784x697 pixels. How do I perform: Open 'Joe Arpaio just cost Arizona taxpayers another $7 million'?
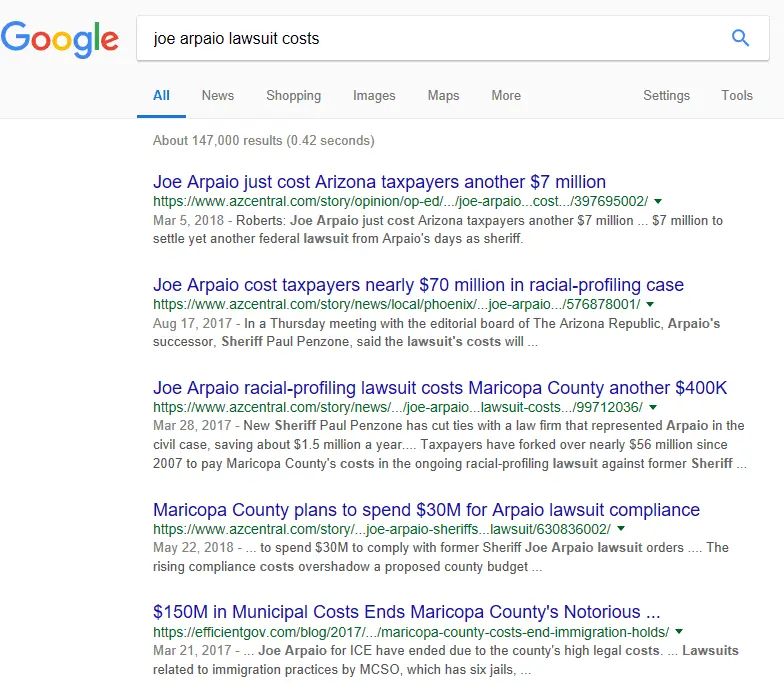pos(379,182)
